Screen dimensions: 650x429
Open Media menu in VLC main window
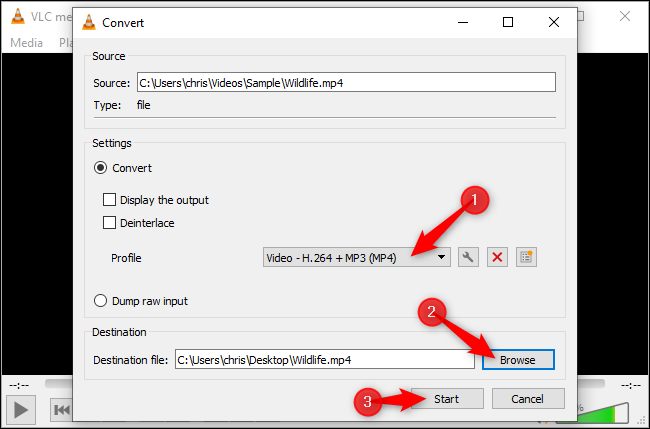click(26, 43)
